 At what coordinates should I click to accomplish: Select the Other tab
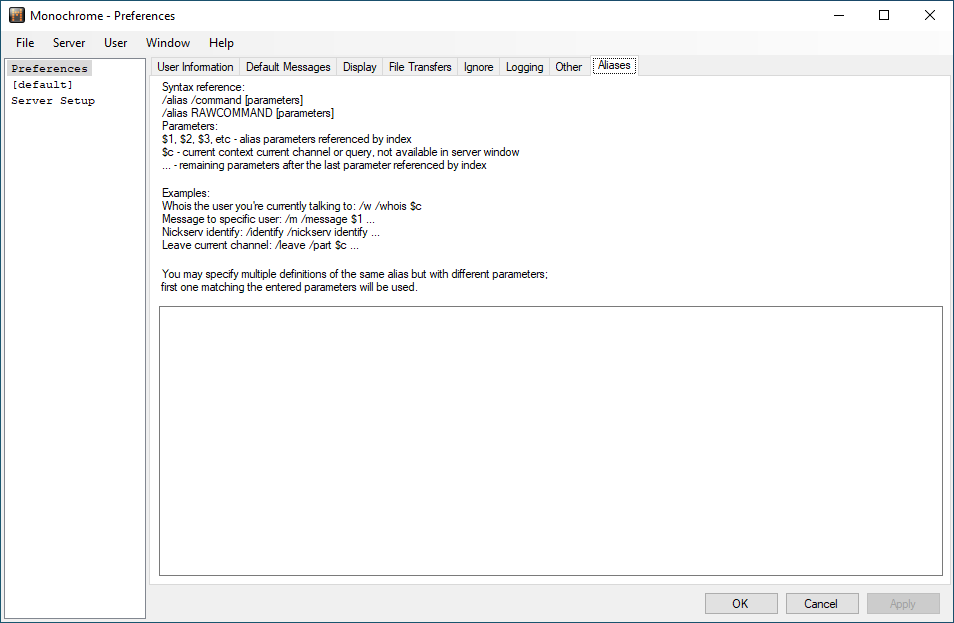pyautogui.click(x=568, y=67)
